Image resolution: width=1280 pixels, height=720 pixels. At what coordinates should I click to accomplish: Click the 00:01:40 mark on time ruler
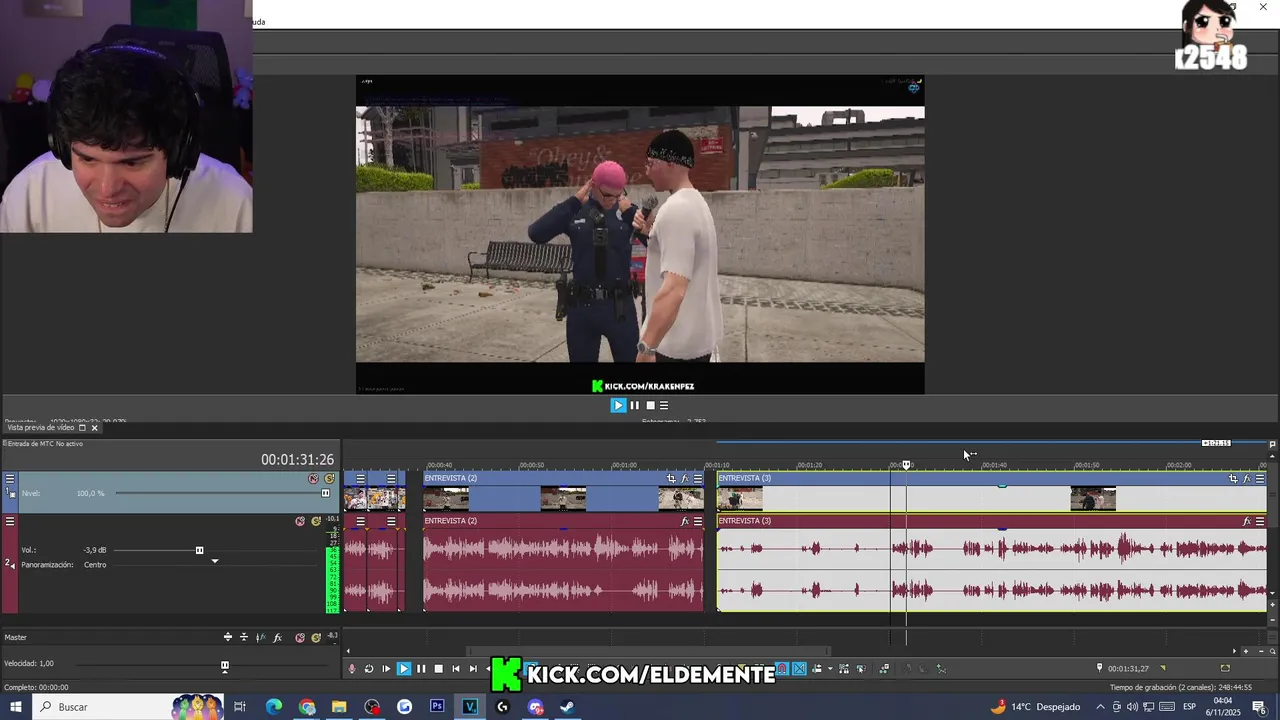click(x=994, y=465)
